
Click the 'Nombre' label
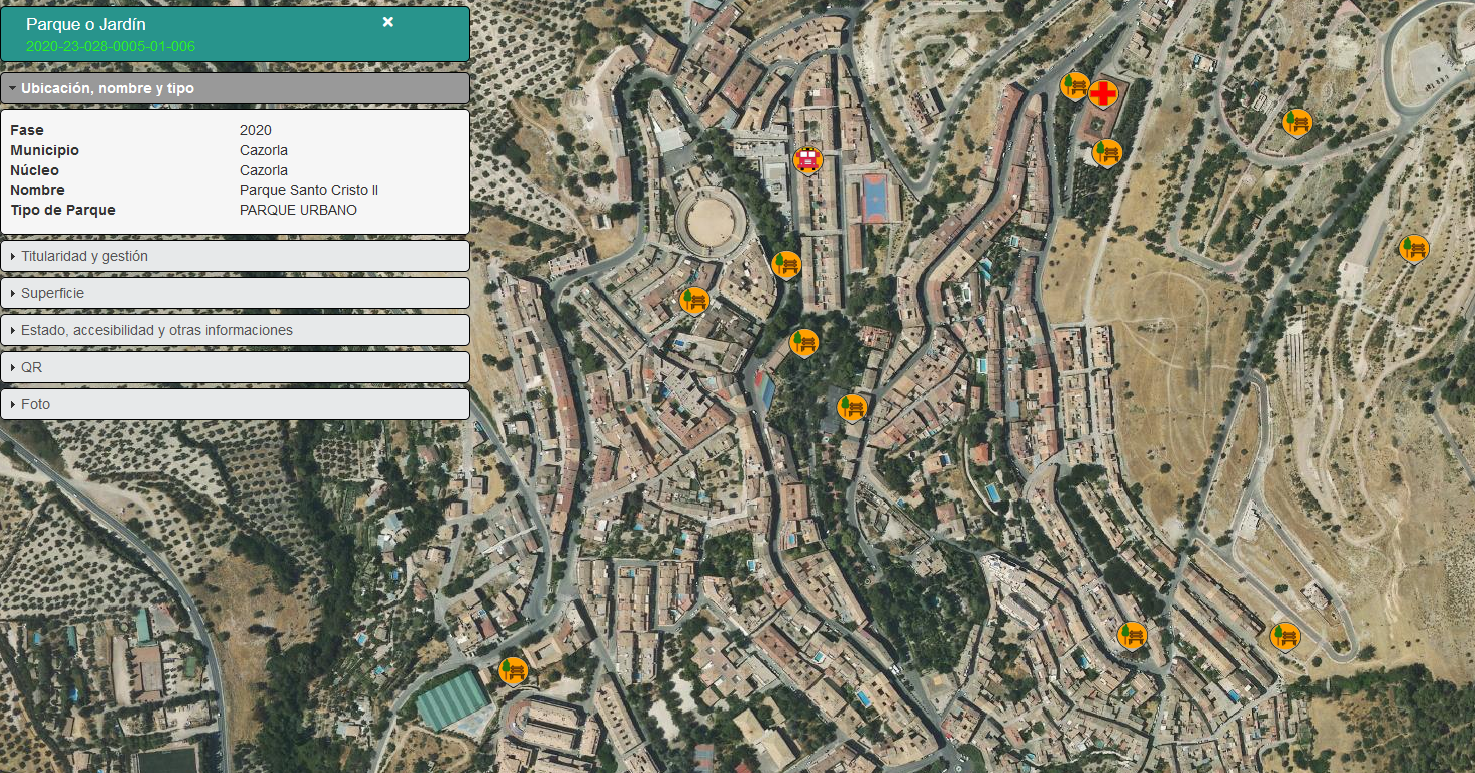click(x=37, y=190)
